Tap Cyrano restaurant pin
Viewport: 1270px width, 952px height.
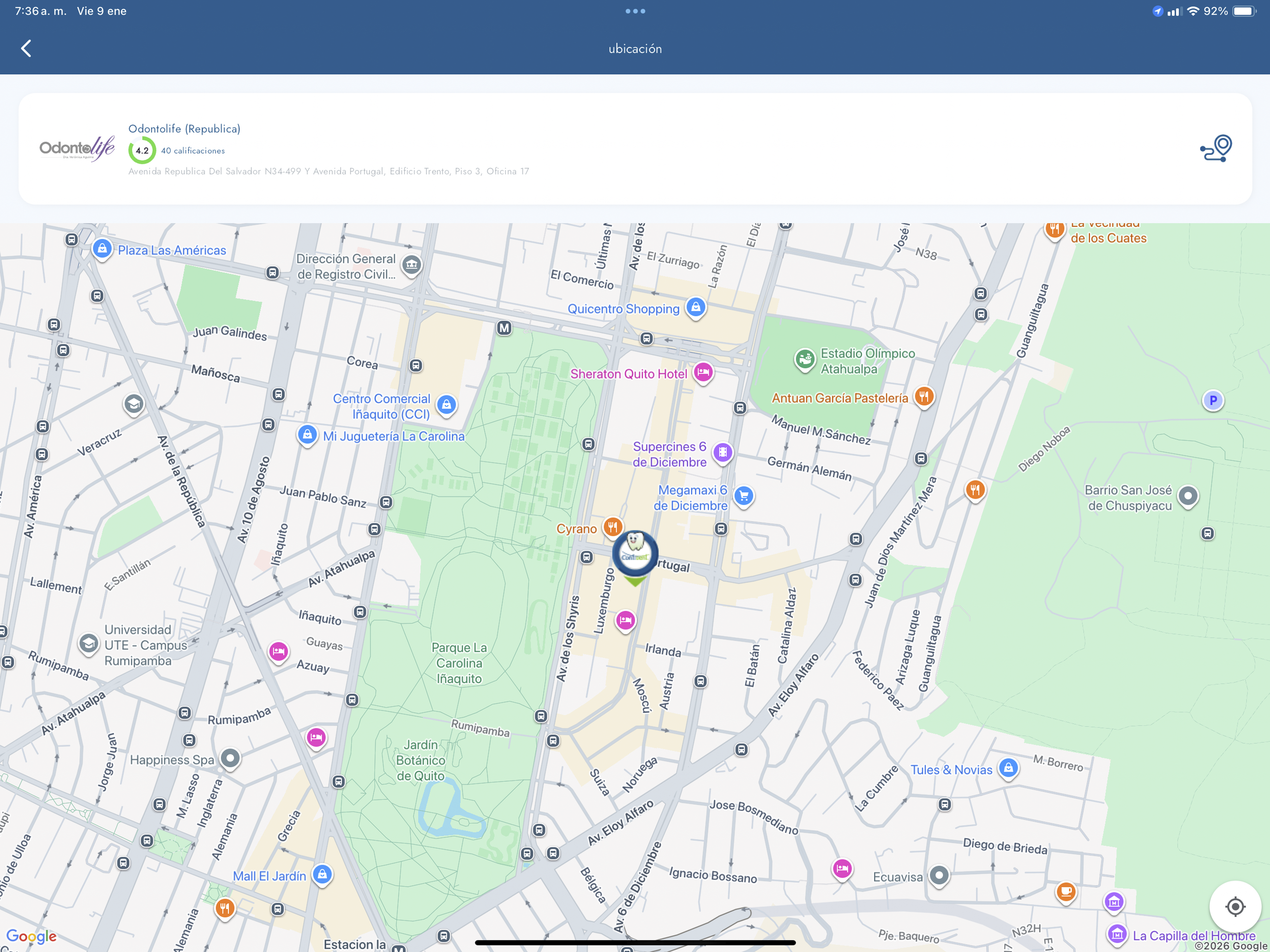612,527
